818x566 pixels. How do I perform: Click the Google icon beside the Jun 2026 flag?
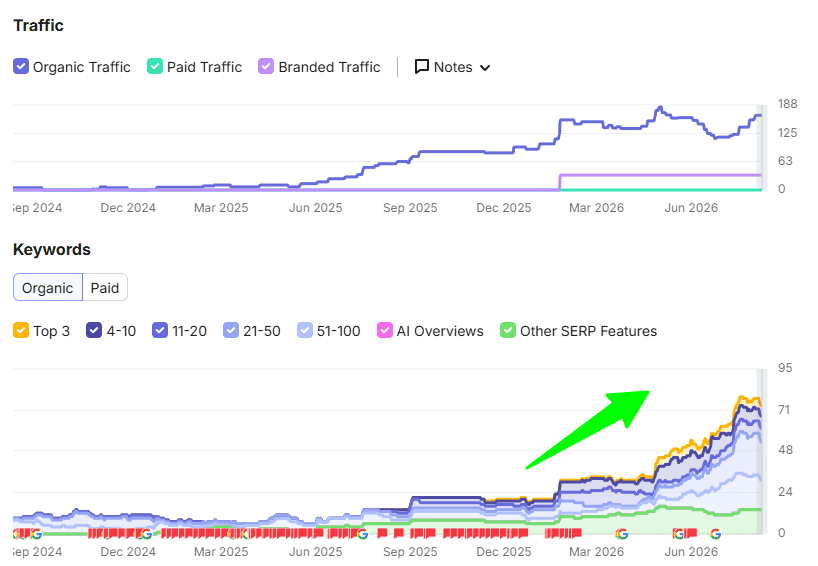679,534
